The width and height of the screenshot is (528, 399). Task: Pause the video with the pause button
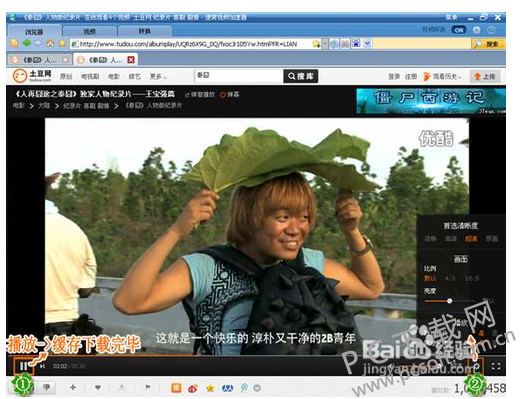23,366
